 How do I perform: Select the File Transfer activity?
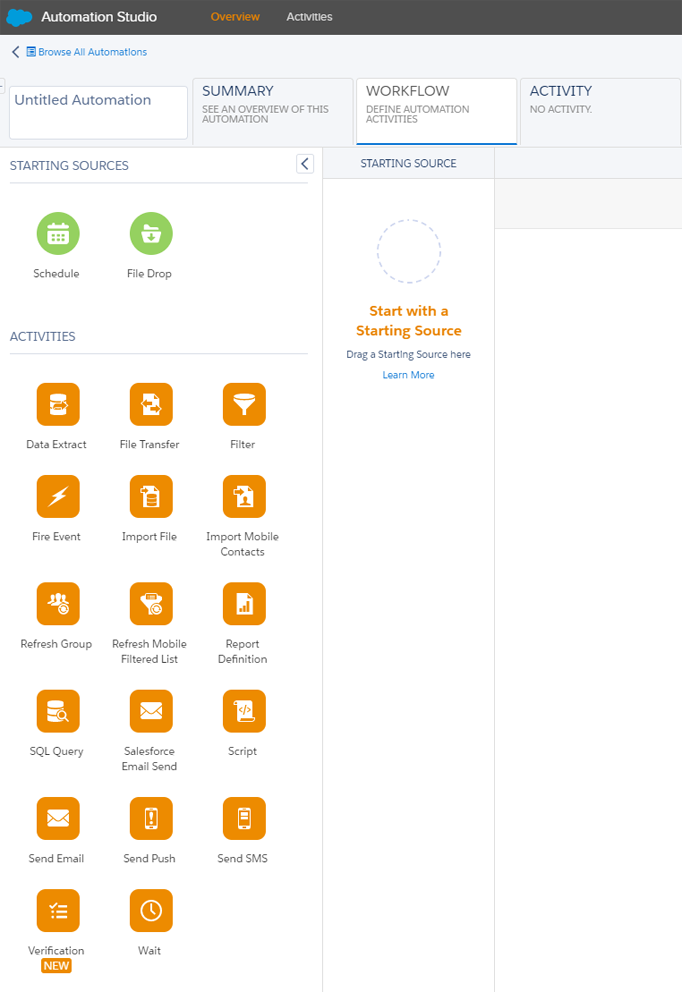point(150,404)
